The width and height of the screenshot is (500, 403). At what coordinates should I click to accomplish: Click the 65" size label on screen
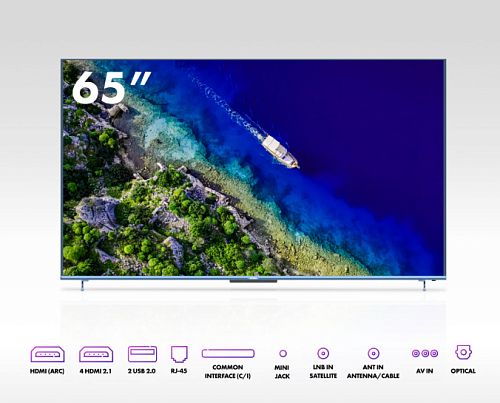(111, 87)
